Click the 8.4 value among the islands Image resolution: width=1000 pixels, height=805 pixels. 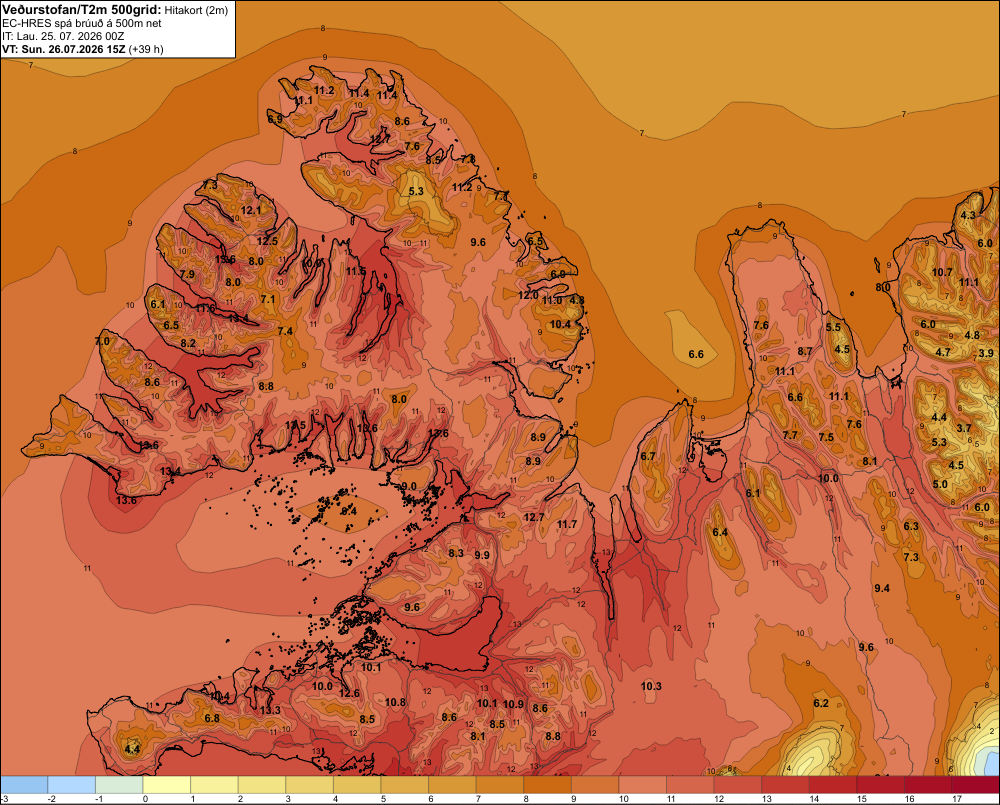tap(349, 511)
